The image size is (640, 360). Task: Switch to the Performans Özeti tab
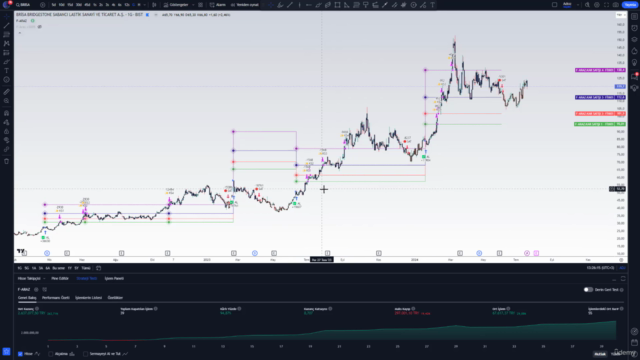point(56,298)
